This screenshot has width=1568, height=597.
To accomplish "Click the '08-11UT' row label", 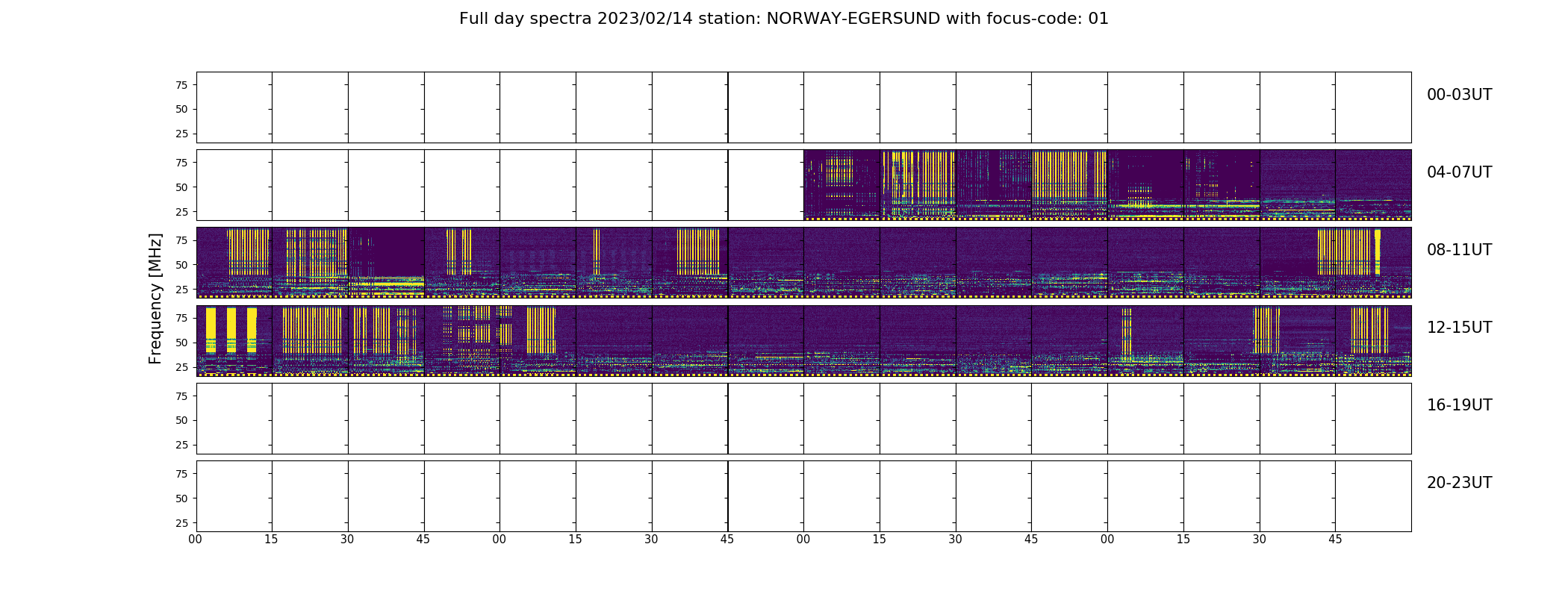I will pyautogui.click(x=1459, y=250).
